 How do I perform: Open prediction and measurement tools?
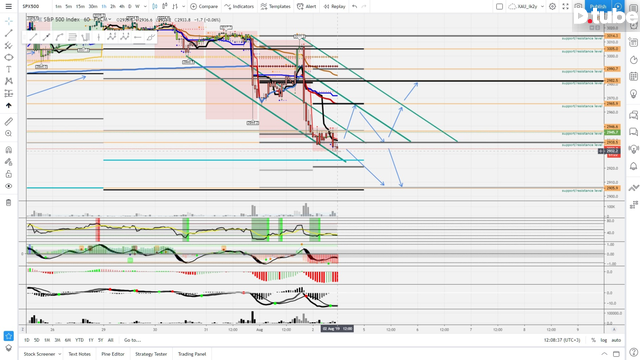pyautogui.click(x=9, y=93)
